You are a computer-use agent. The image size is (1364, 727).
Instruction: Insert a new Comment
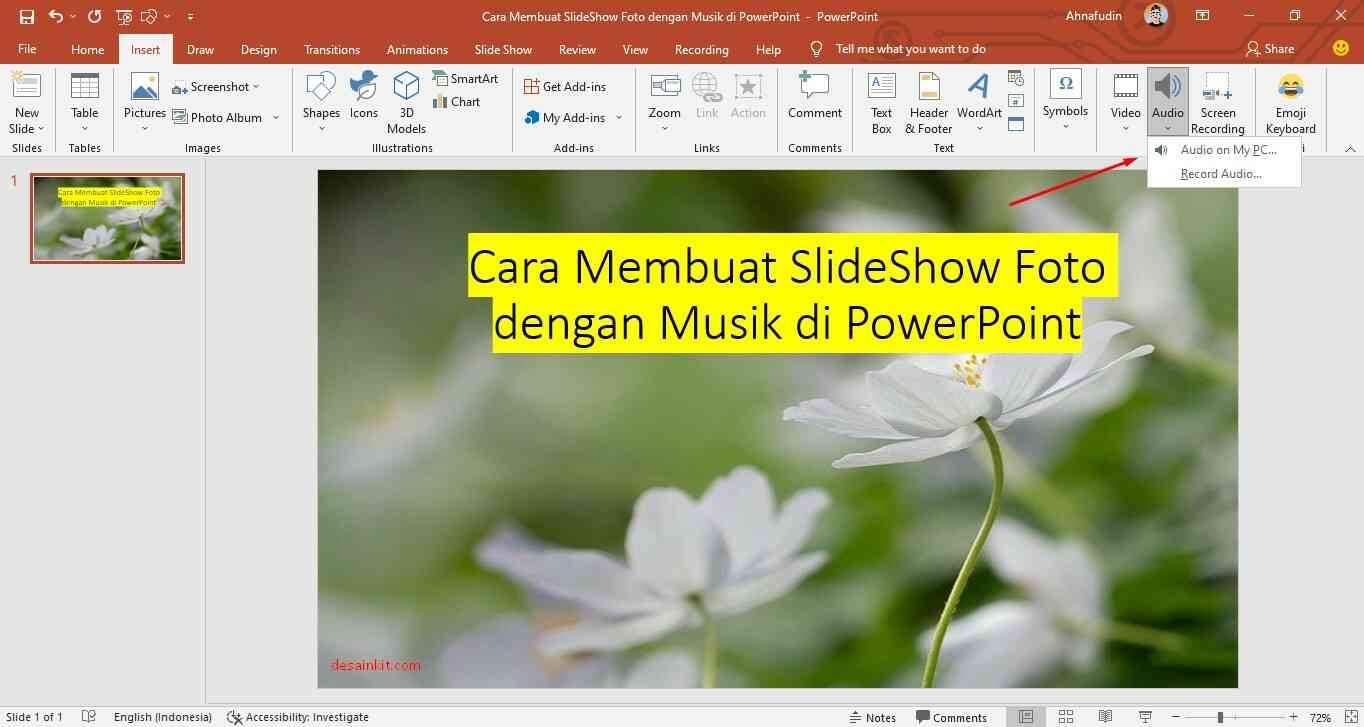(x=815, y=96)
